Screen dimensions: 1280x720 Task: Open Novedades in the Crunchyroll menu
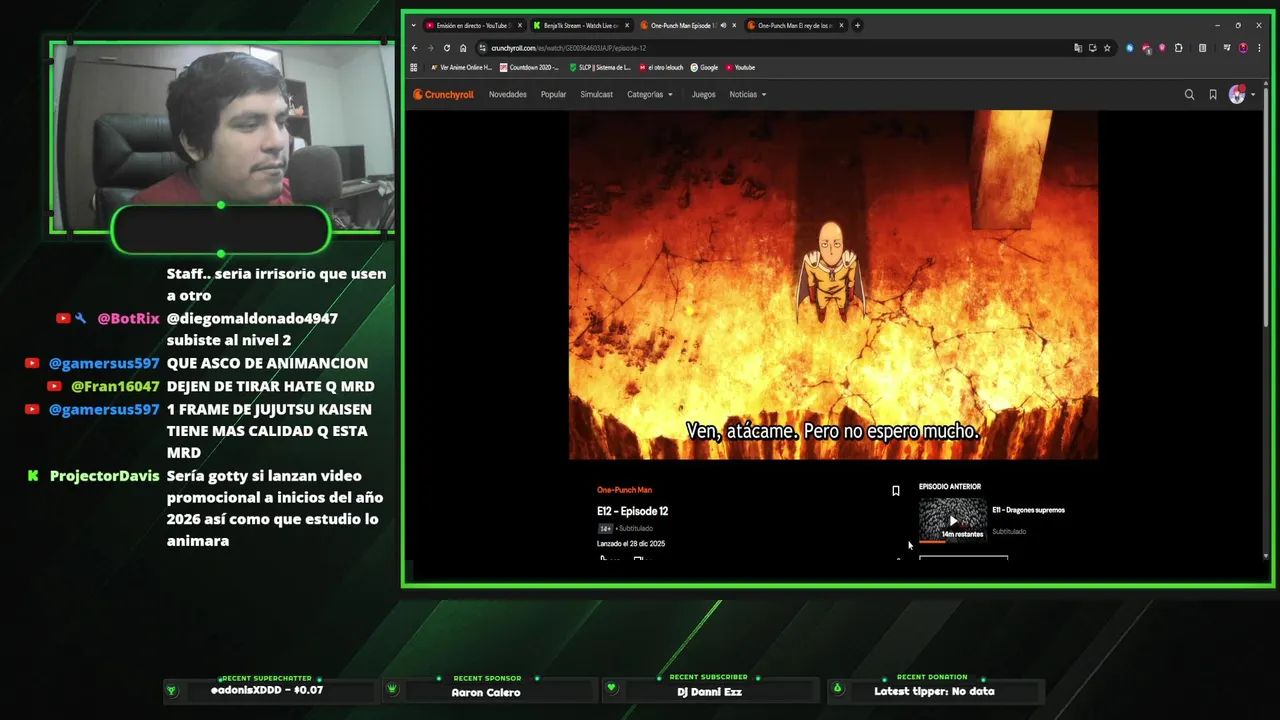click(x=508, y=94)
